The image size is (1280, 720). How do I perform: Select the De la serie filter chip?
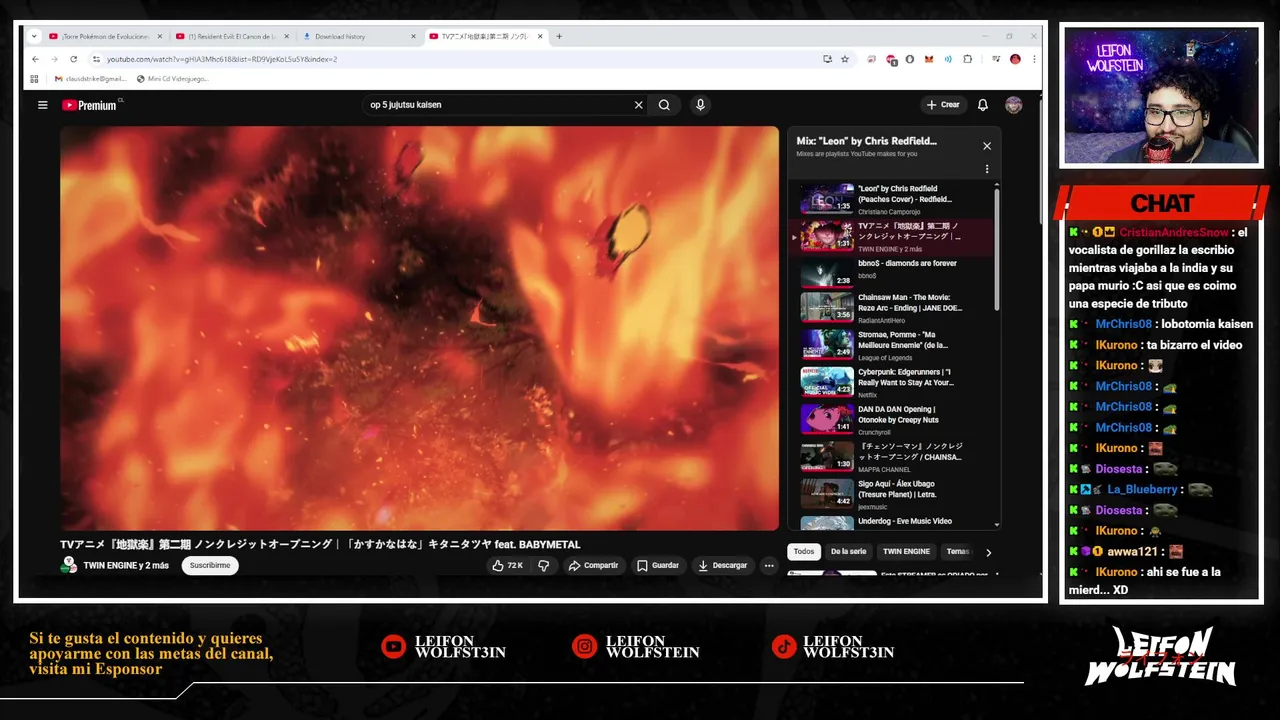[x=849, y=551]
